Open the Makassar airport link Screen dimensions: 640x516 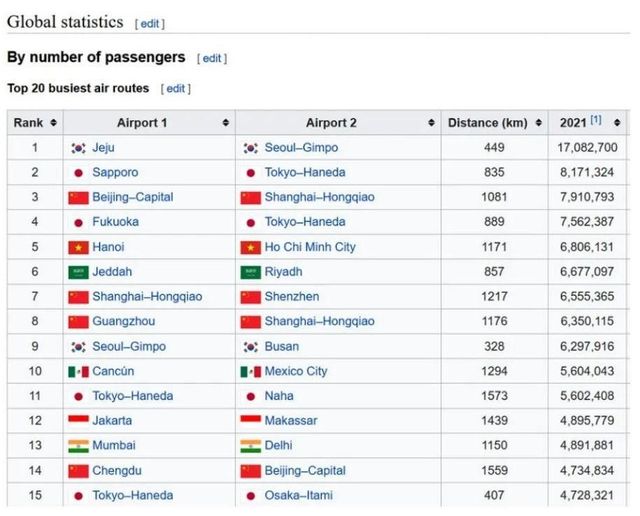(291, 421)
